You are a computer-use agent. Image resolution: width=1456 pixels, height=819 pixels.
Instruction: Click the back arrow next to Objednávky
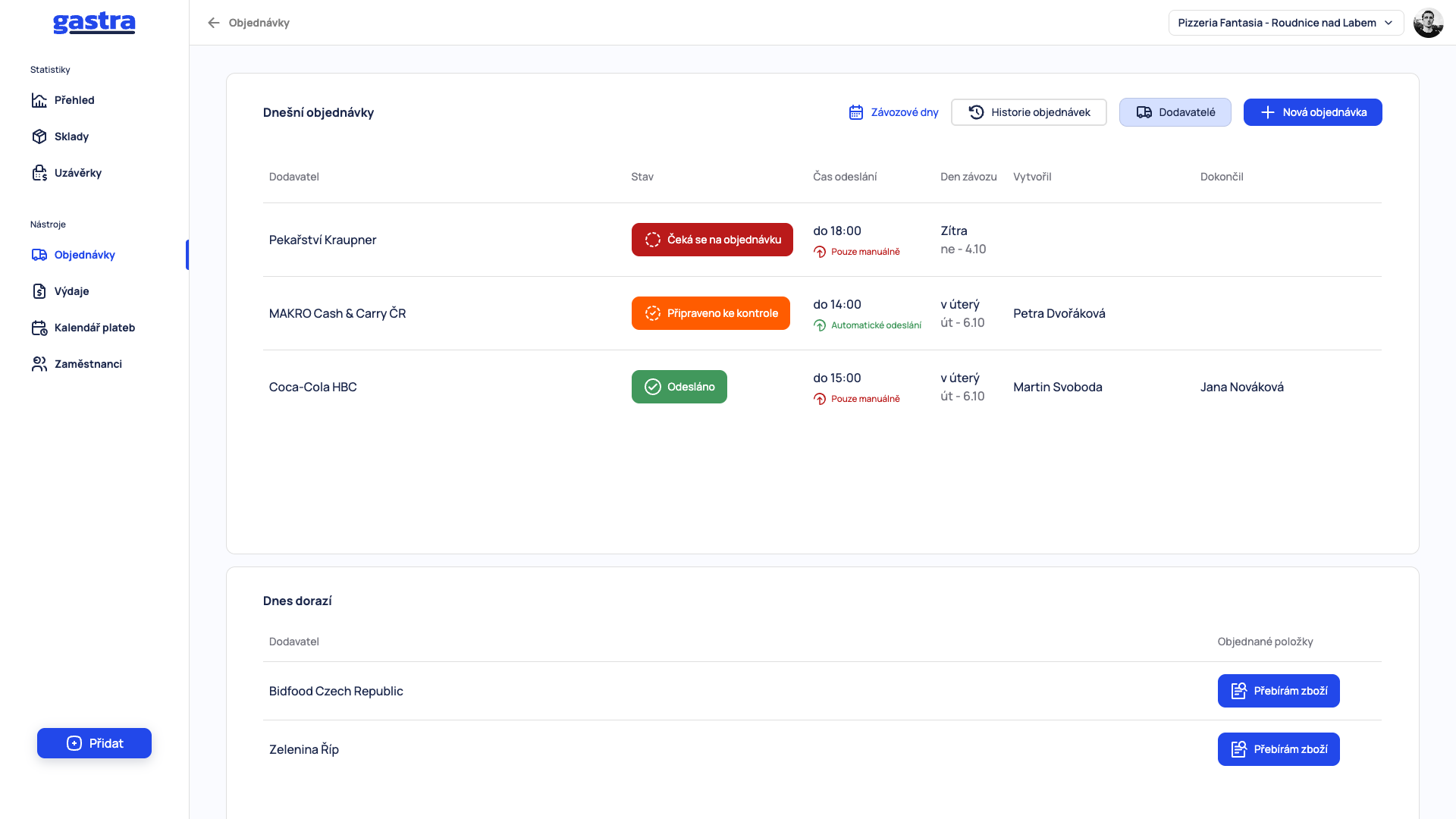[x=214, y=23]
